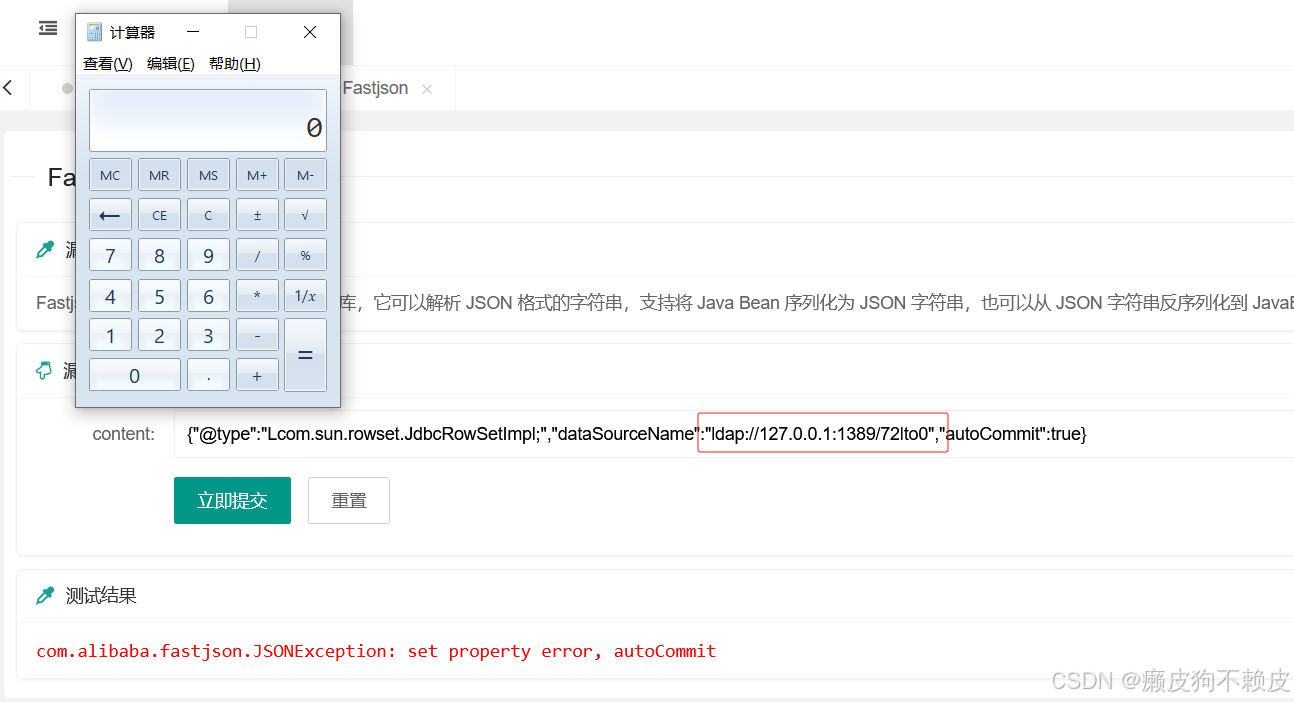The height and width of the screenshot is (702, 1294).
Task: Open the 帮助(H) calculator menu
Action: pyautogui.click(x=235, y=64)
